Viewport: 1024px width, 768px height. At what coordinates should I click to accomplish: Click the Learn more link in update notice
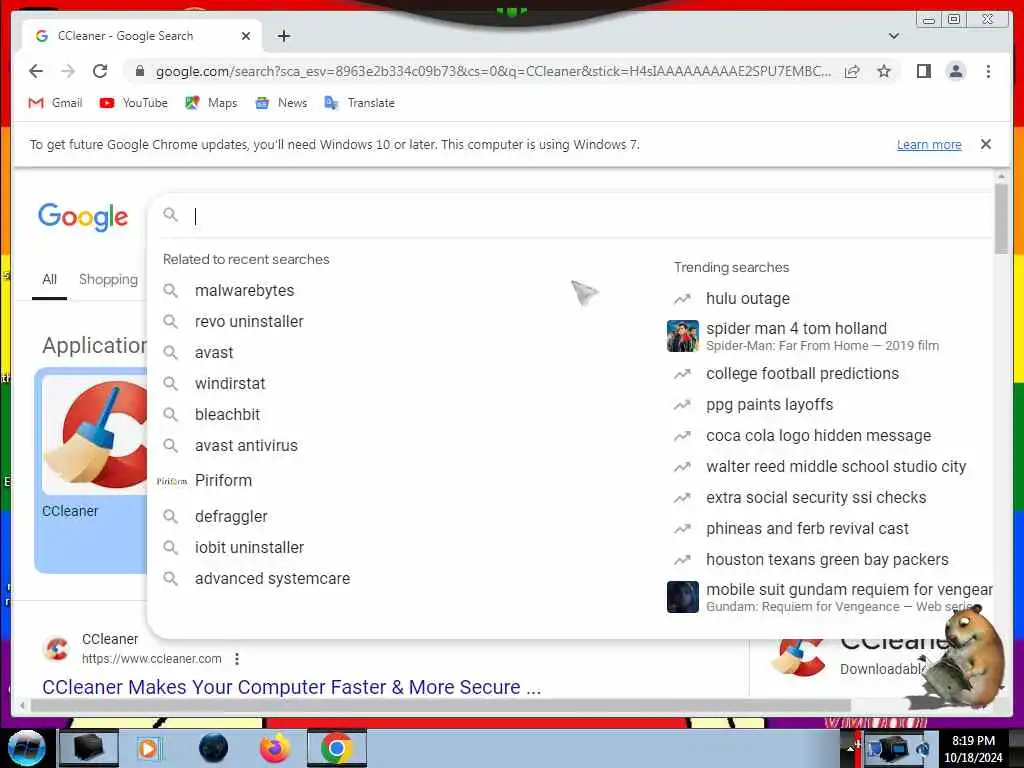929,144
